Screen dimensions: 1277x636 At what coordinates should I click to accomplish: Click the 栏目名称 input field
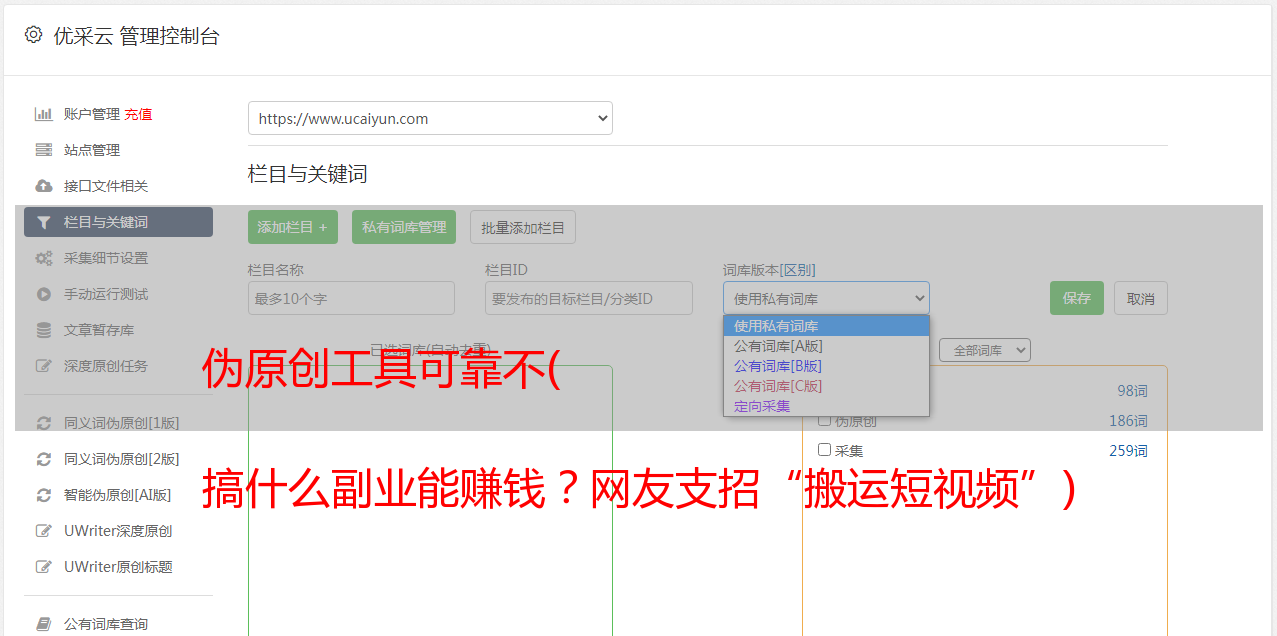pyautogui.click(x=351, y=298)
